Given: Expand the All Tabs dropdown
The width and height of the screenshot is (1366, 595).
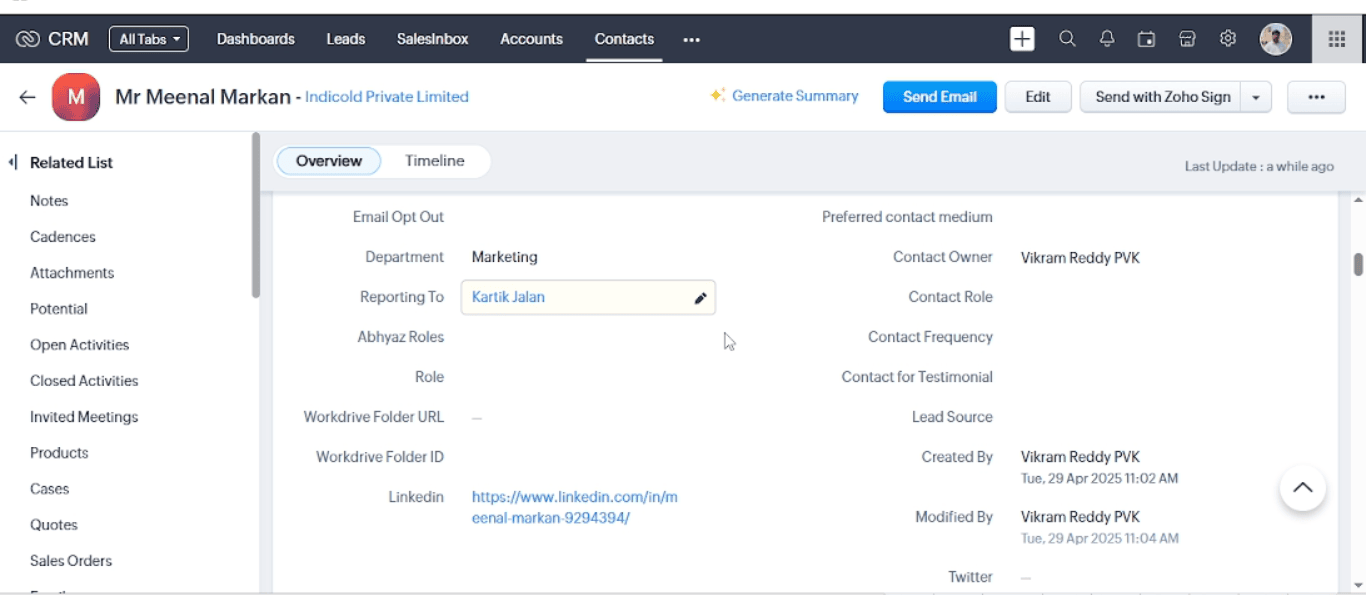Looking at the screenshot, I should (149, 39).
